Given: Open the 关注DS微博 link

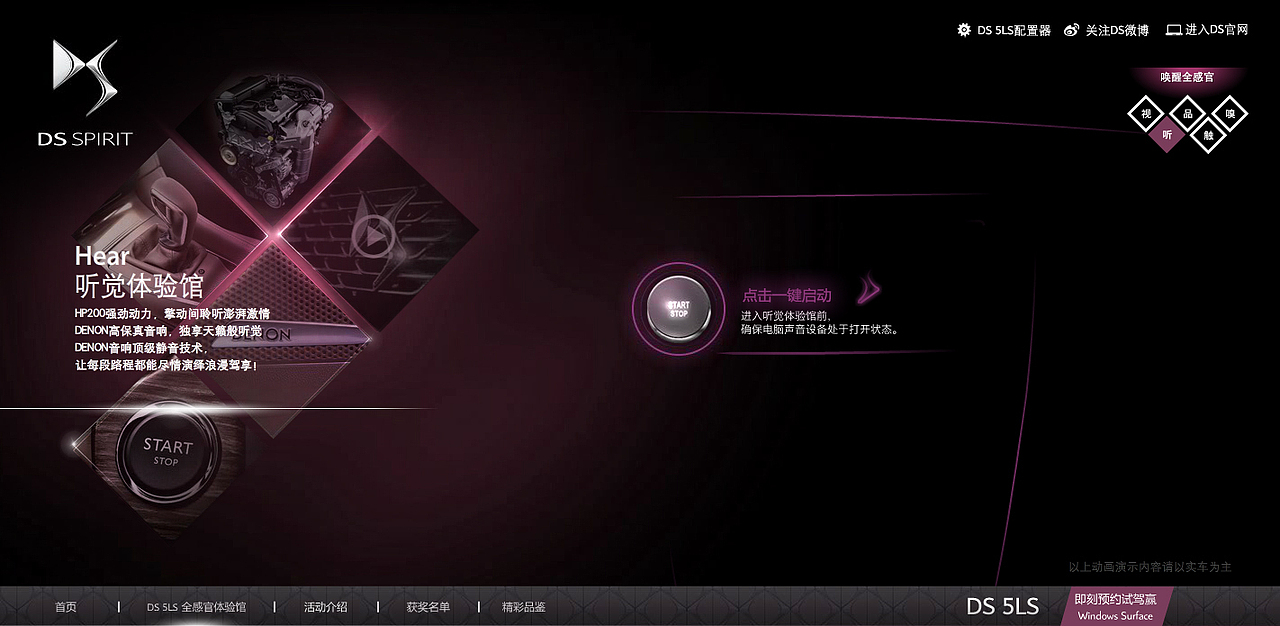Looking at the screenshot, I should pyautogui.click(x=1117, y=30).
